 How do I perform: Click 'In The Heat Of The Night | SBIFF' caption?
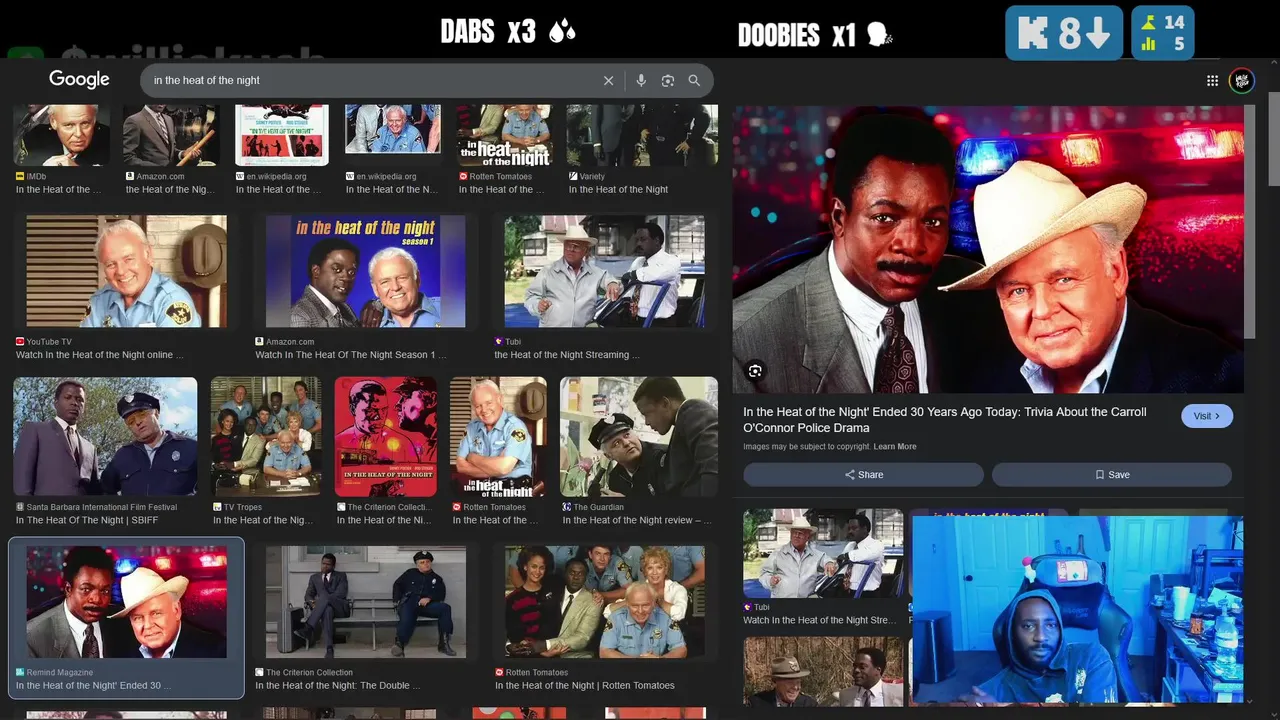click(x=87, y=520)
